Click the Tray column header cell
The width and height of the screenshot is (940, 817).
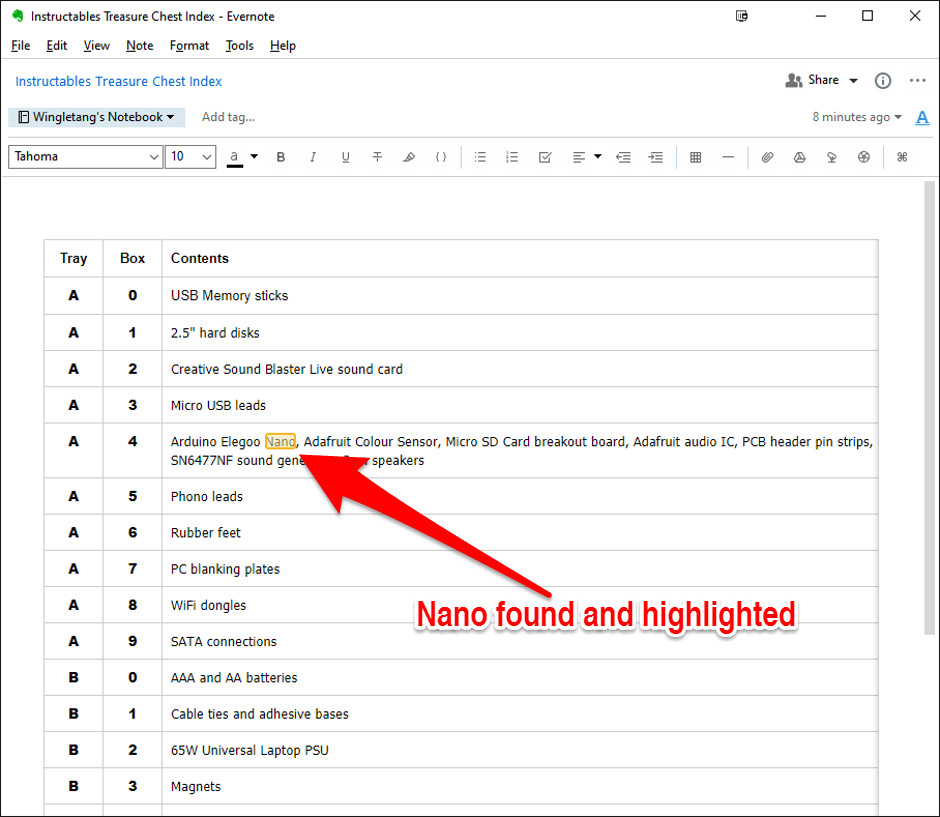coord(73,258)
